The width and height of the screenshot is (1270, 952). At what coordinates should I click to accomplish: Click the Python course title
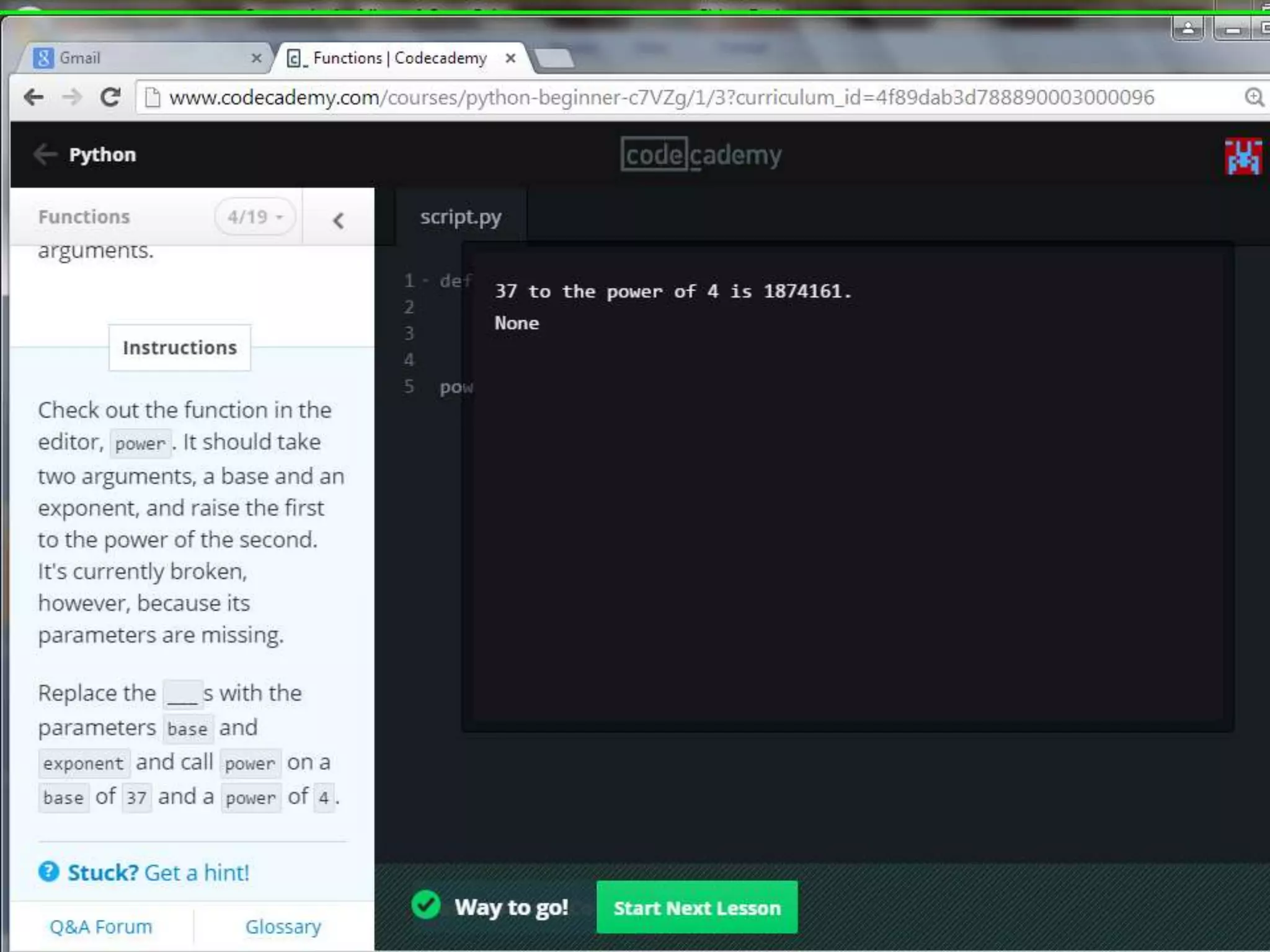102,154
